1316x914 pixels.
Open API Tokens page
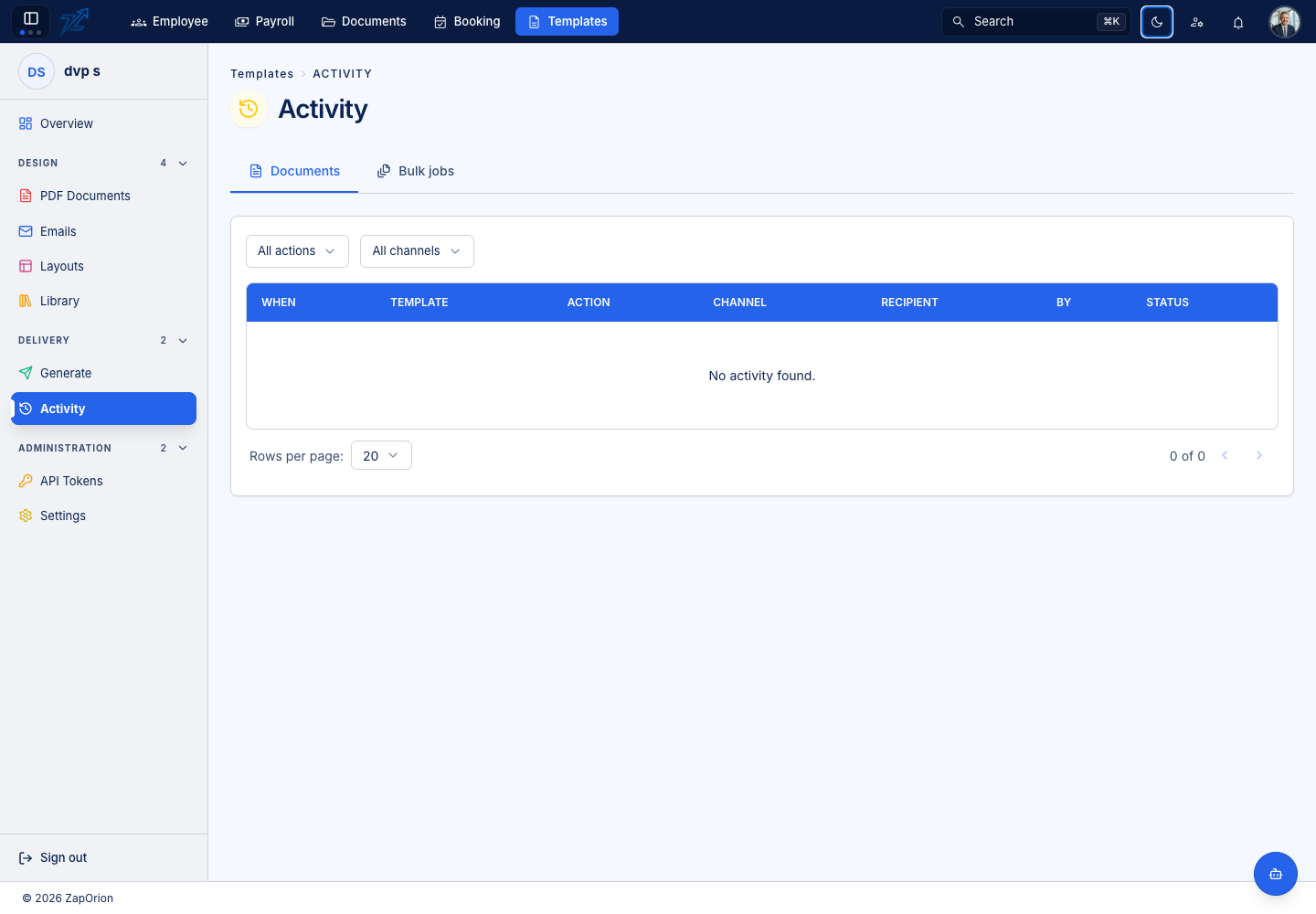pyautogui.click(x=103, y=481)
